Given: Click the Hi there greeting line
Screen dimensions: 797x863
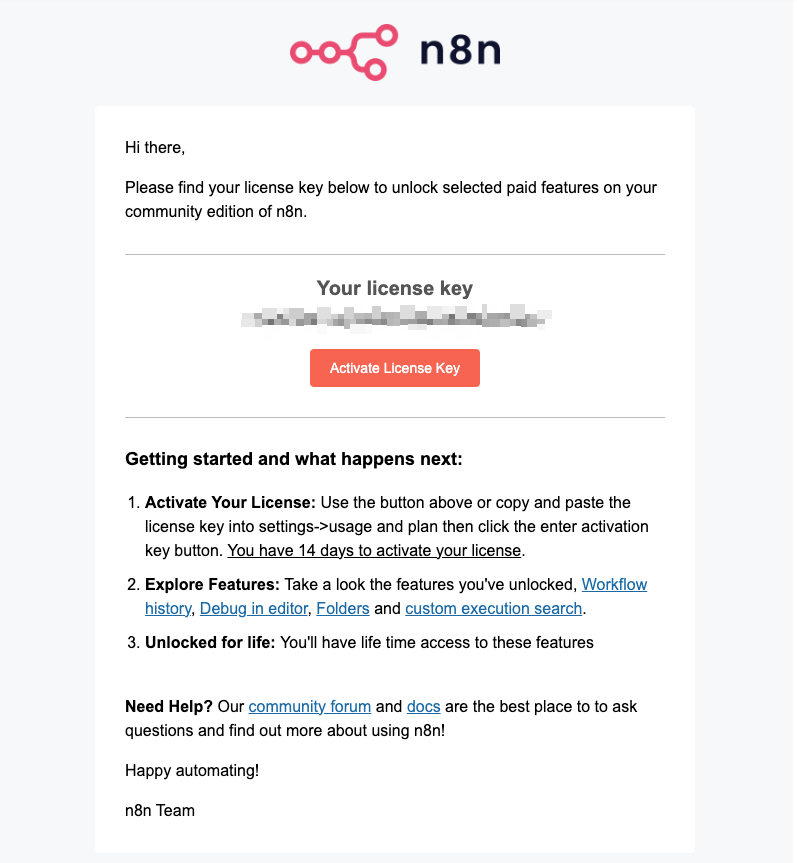Looking at the screenshot, I should [155, 148].
